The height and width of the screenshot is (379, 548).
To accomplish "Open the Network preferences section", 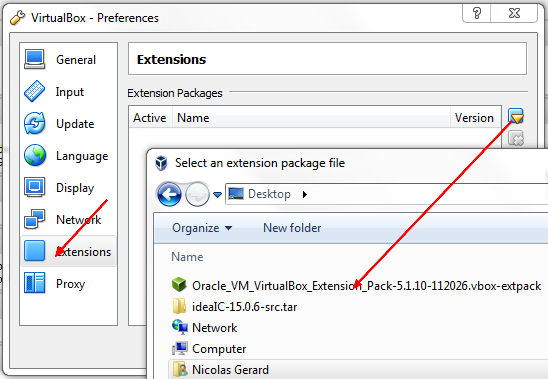I will click(x=68, y=220).
